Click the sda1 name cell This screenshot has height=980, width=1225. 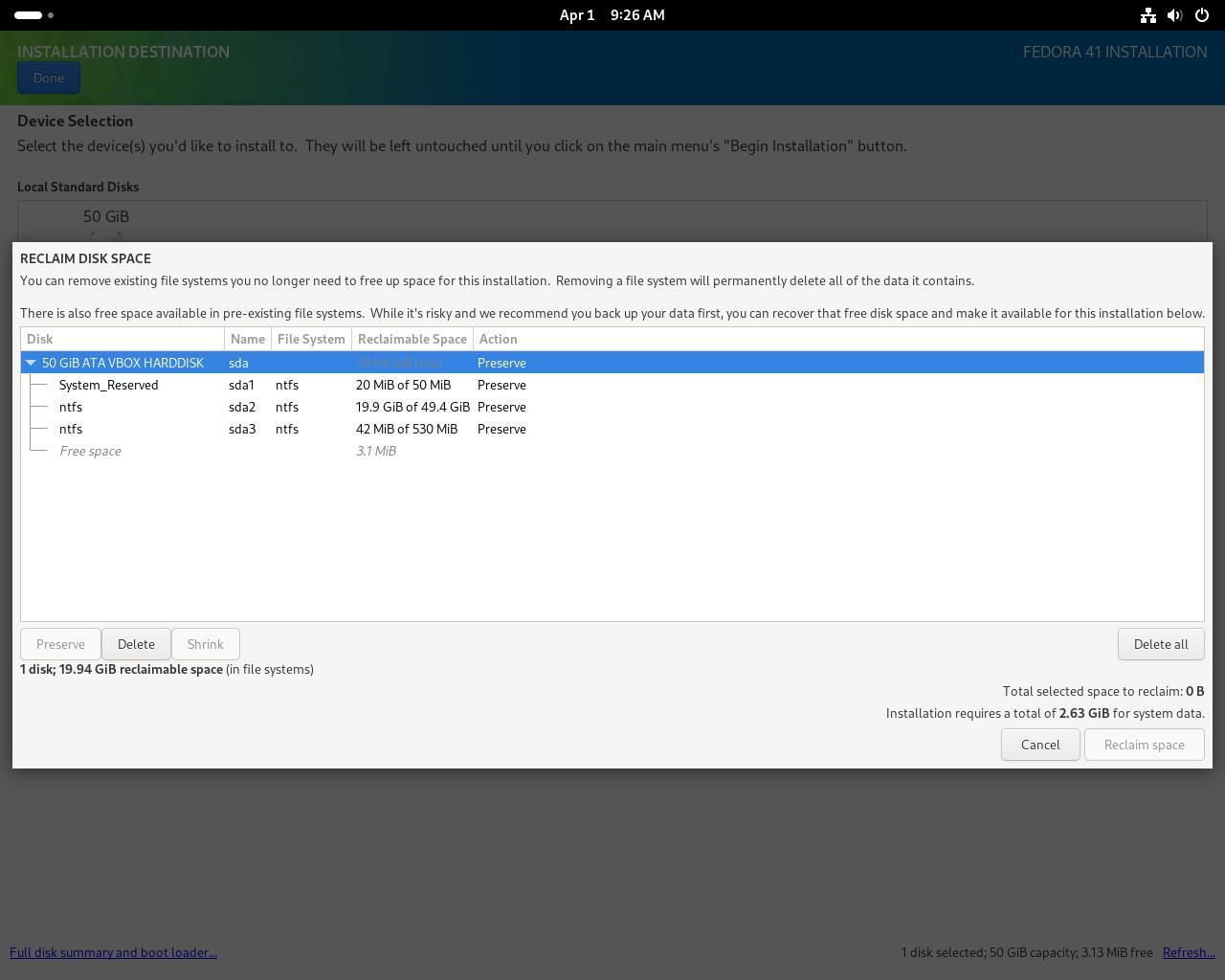[x=241, y=385]
